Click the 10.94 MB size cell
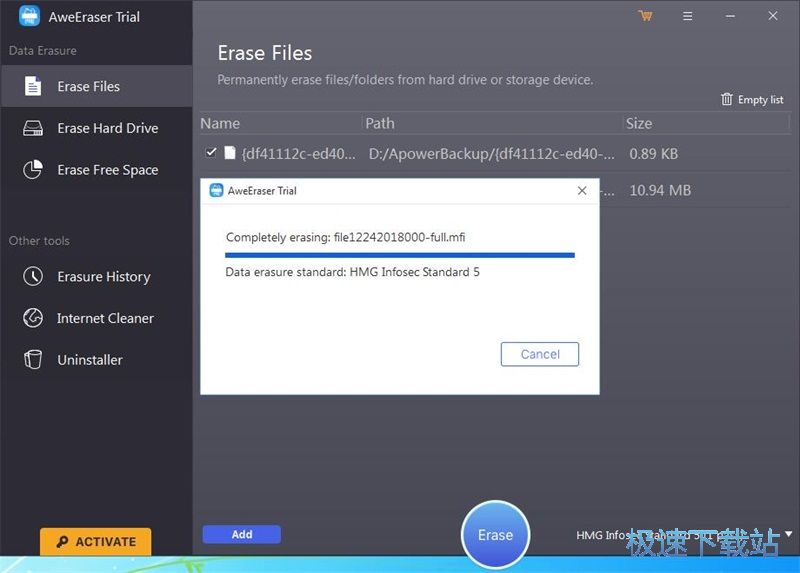800x573 pixels. coord(660,190)
